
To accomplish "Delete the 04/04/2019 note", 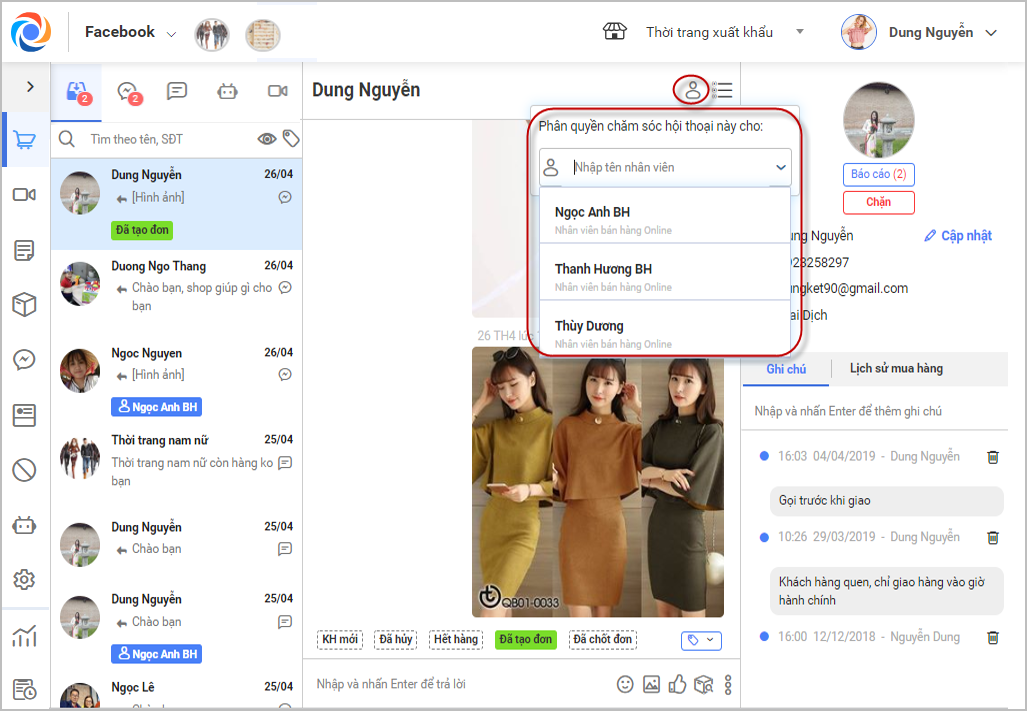I will (x=993, y=457).
